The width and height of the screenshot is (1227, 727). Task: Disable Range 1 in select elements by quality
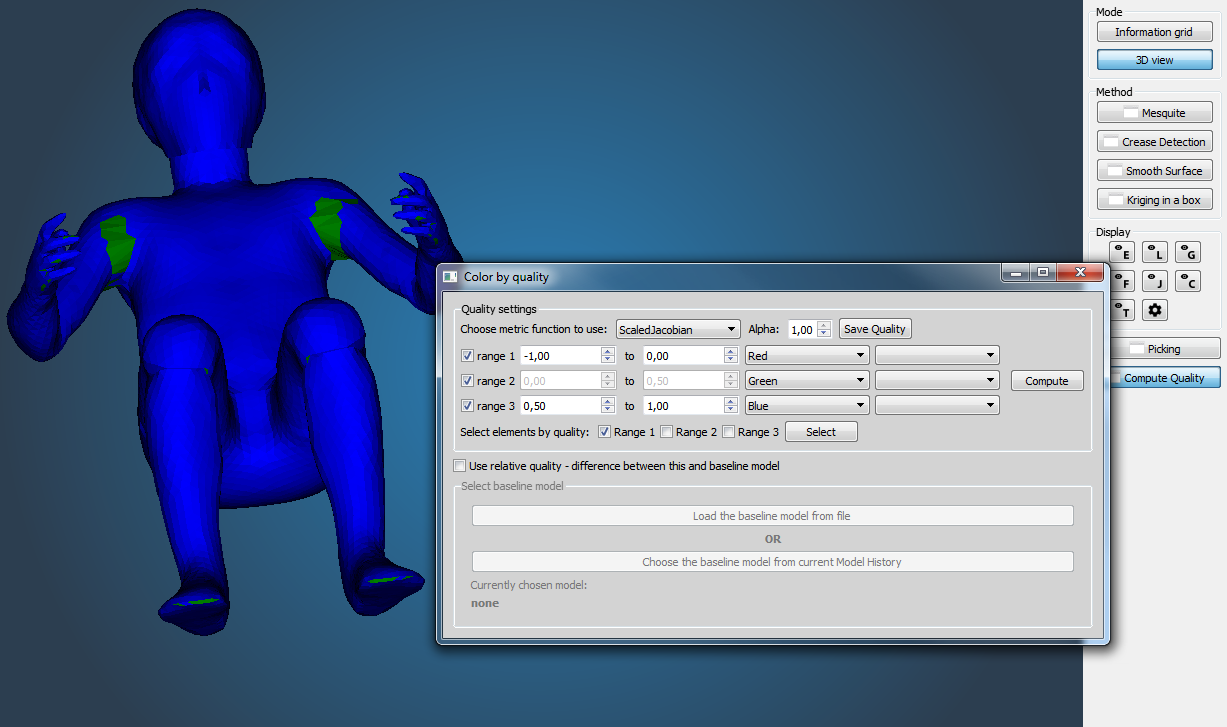click(604, 432)
